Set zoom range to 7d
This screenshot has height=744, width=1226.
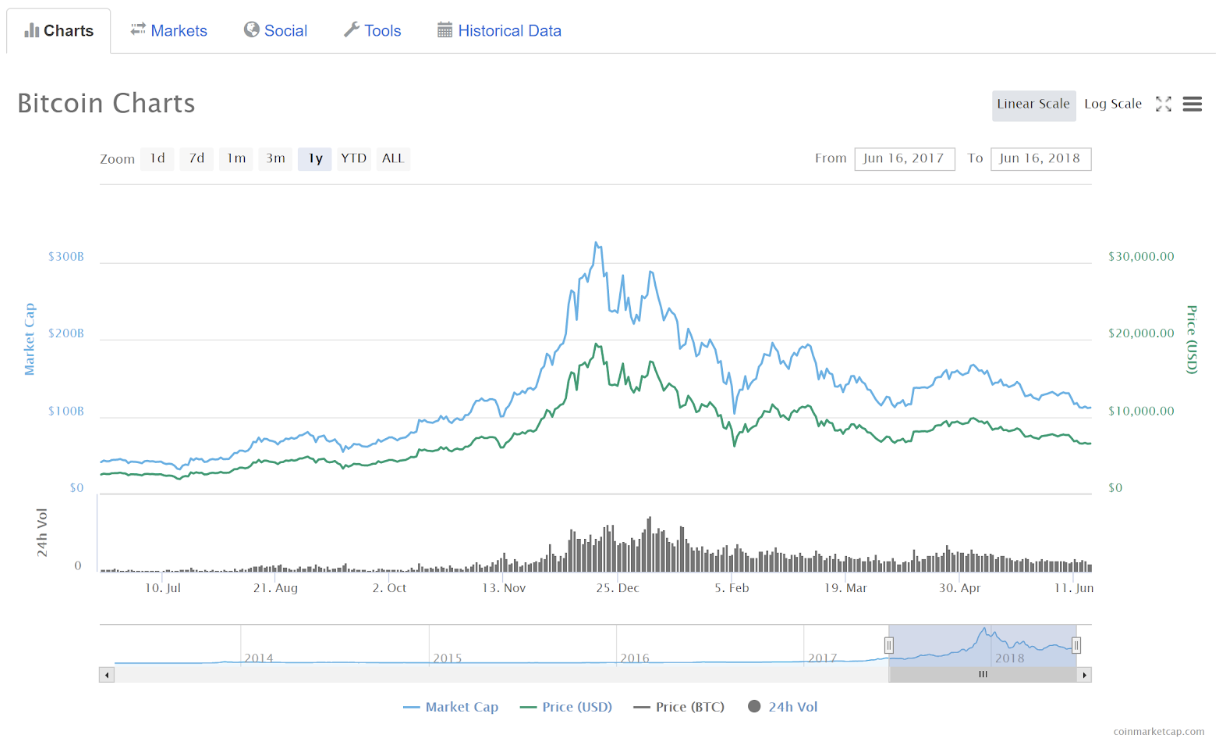(x=197, y=158)
